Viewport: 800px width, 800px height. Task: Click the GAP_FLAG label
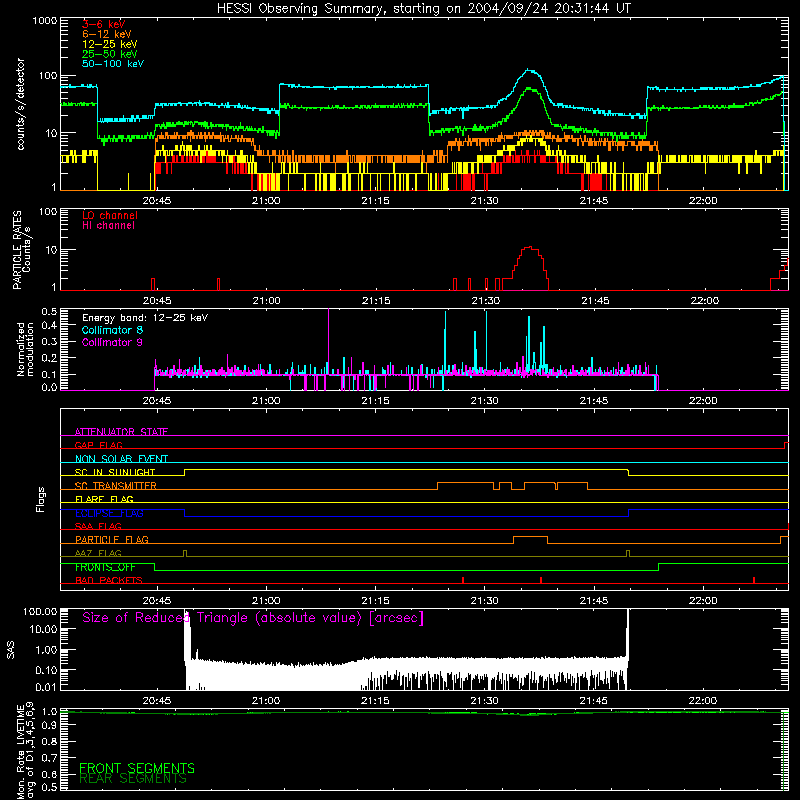[x=98, y=445]
